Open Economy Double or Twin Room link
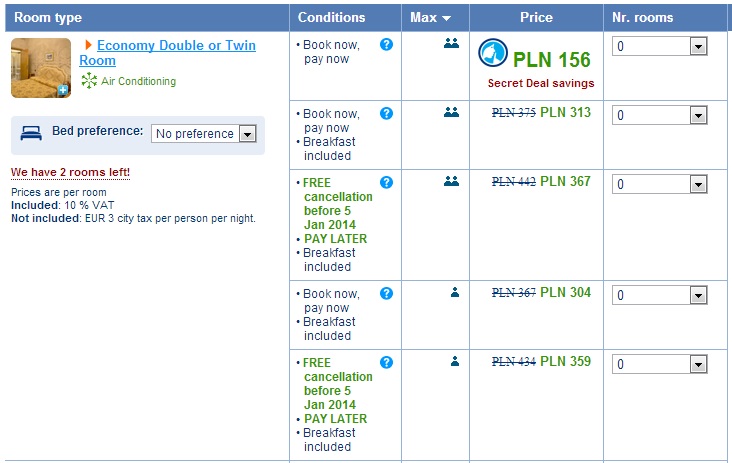 [x=167, y=53]
